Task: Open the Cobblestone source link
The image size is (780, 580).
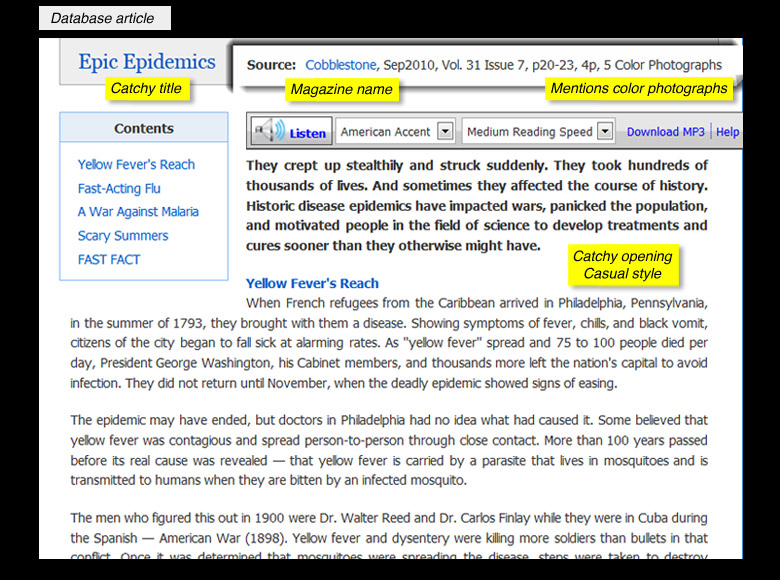Action: point(341,65)
